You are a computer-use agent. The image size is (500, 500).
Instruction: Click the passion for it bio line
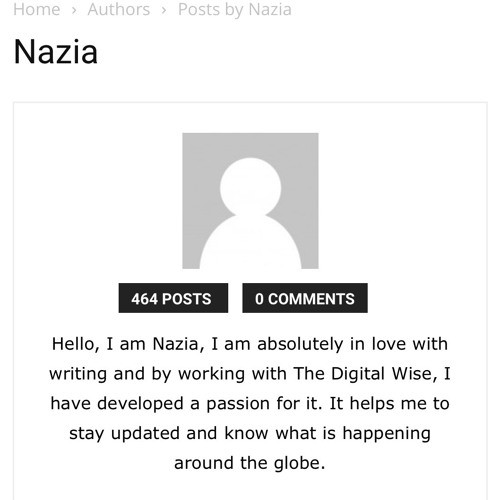250,404
